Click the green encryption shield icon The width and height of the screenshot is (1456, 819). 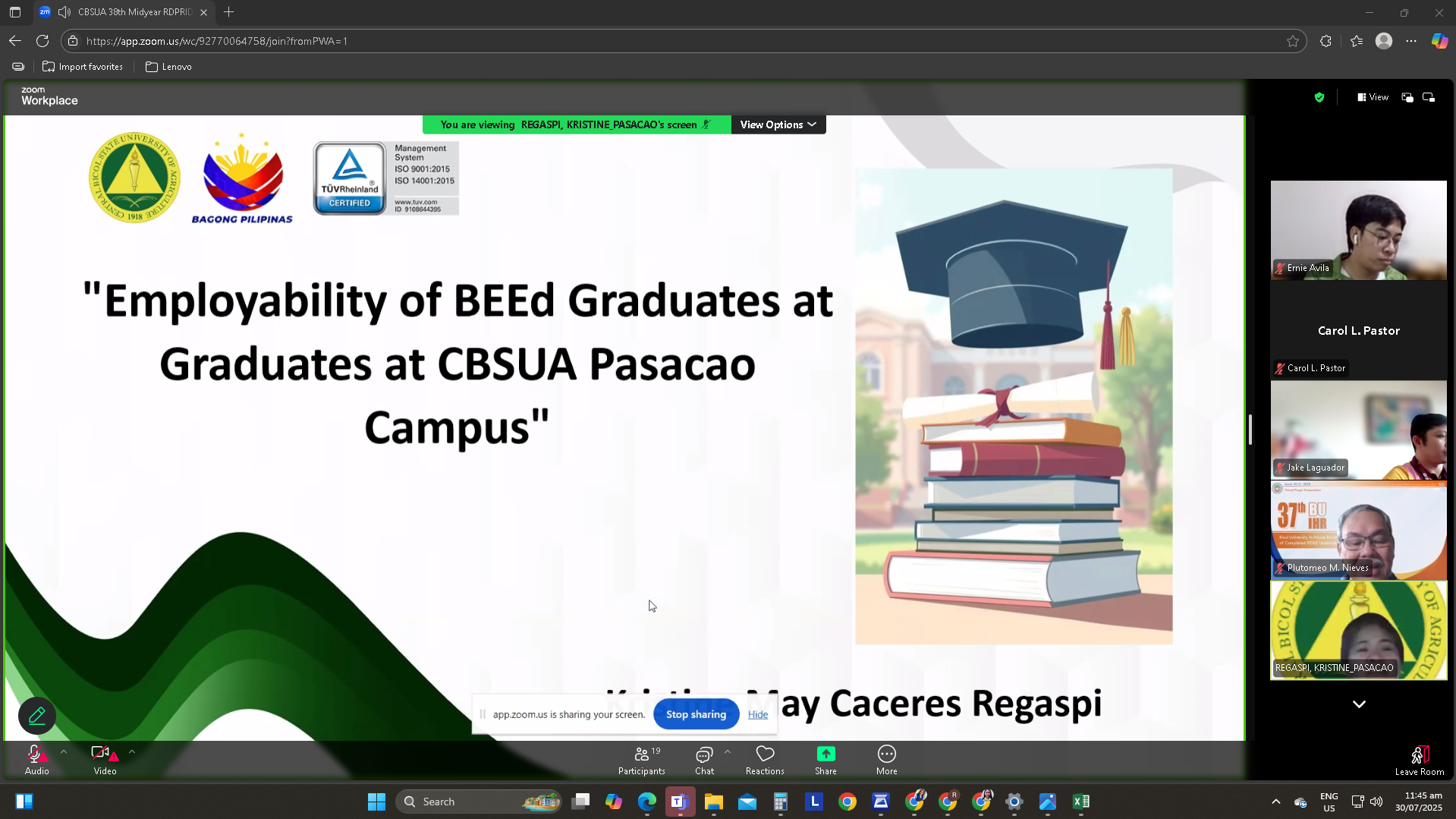click(x=1319, y=97)
